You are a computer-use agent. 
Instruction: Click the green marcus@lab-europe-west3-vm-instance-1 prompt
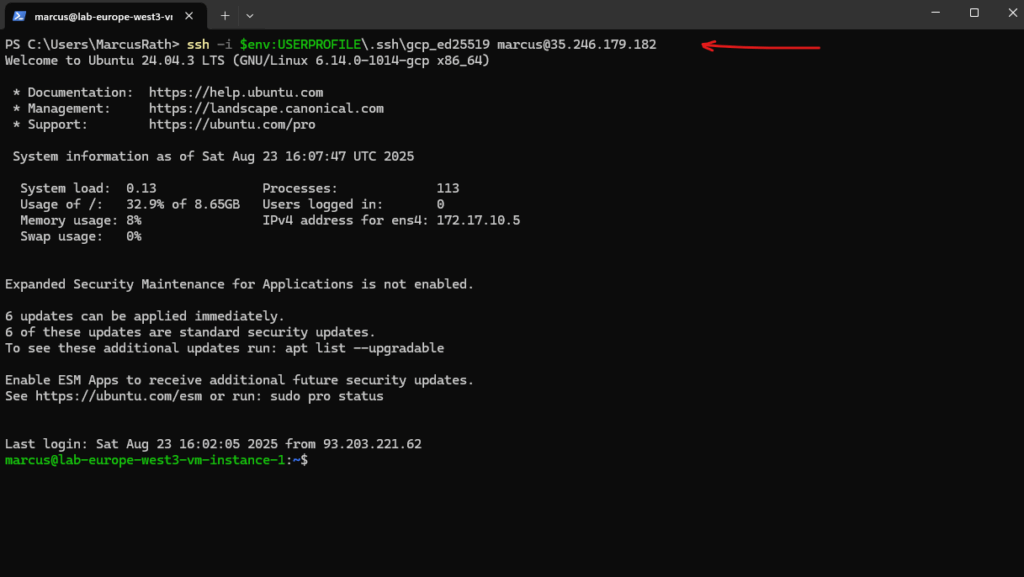click(145, 460)
